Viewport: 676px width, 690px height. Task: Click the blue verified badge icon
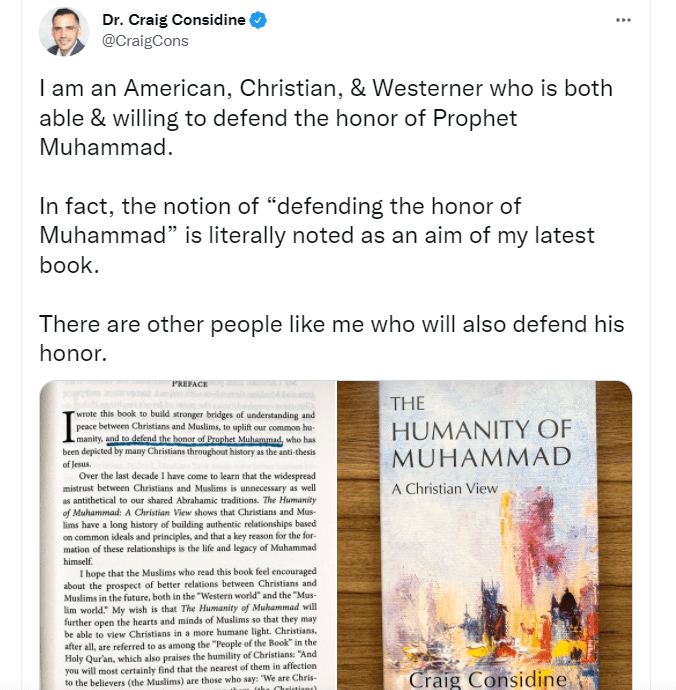[258, 20]
